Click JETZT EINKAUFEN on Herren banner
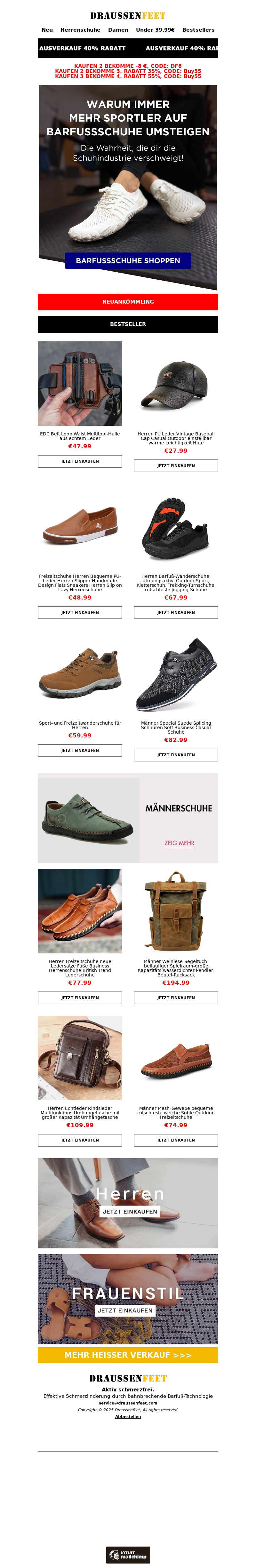Screen dimensions: 256x1568 pyautogui.click(x=130, y=1211)
